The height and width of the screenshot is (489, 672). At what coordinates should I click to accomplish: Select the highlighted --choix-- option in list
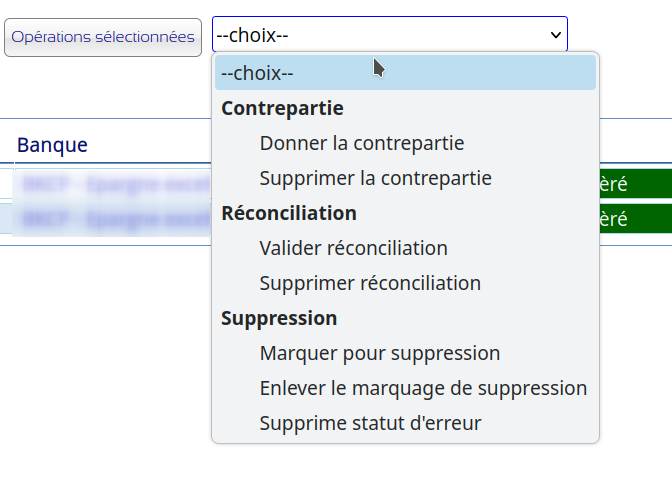pyautogui.click(x=405, y=73)
